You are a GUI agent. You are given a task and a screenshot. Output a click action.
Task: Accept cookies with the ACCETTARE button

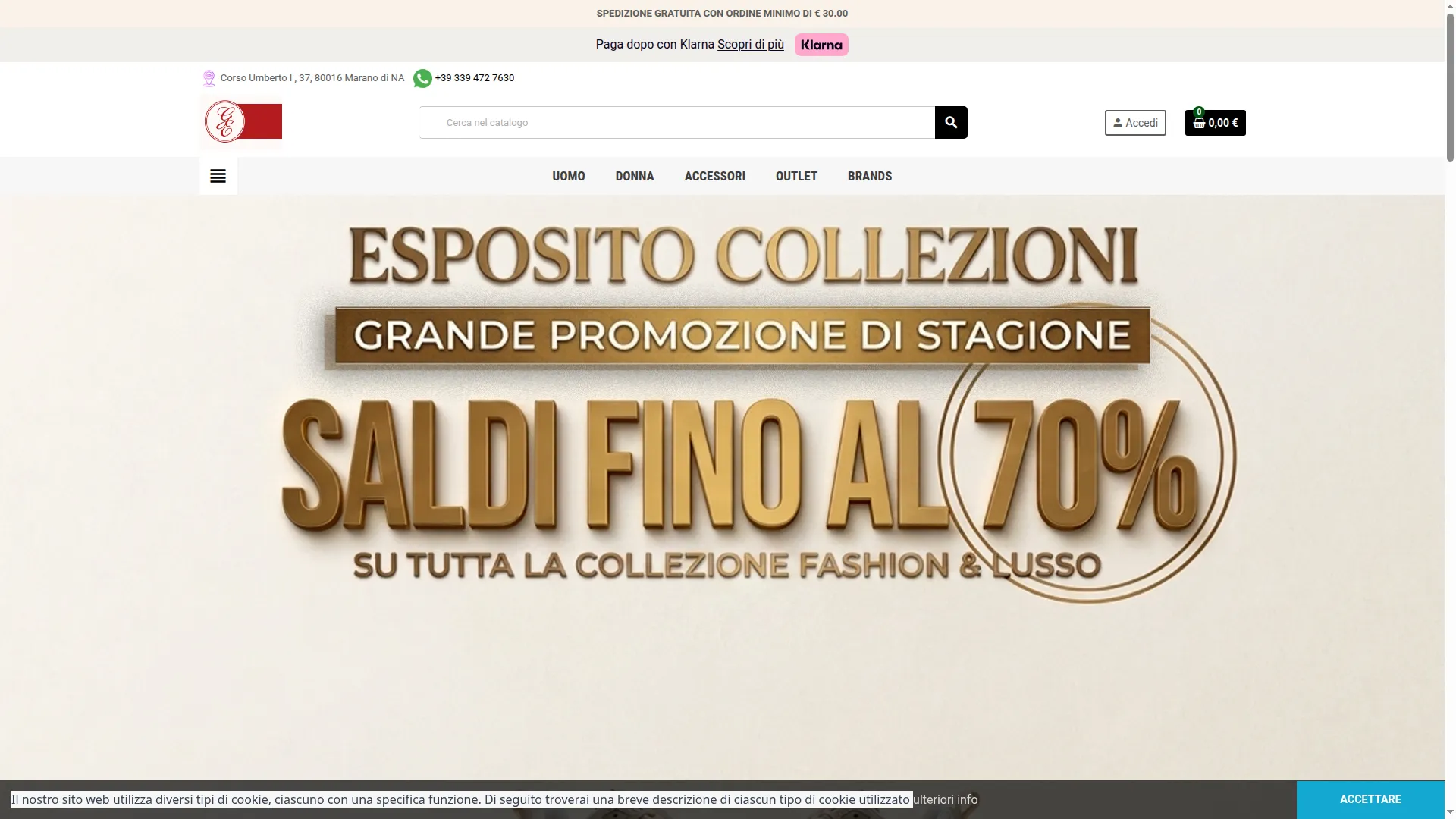[x=1370, y=799]
